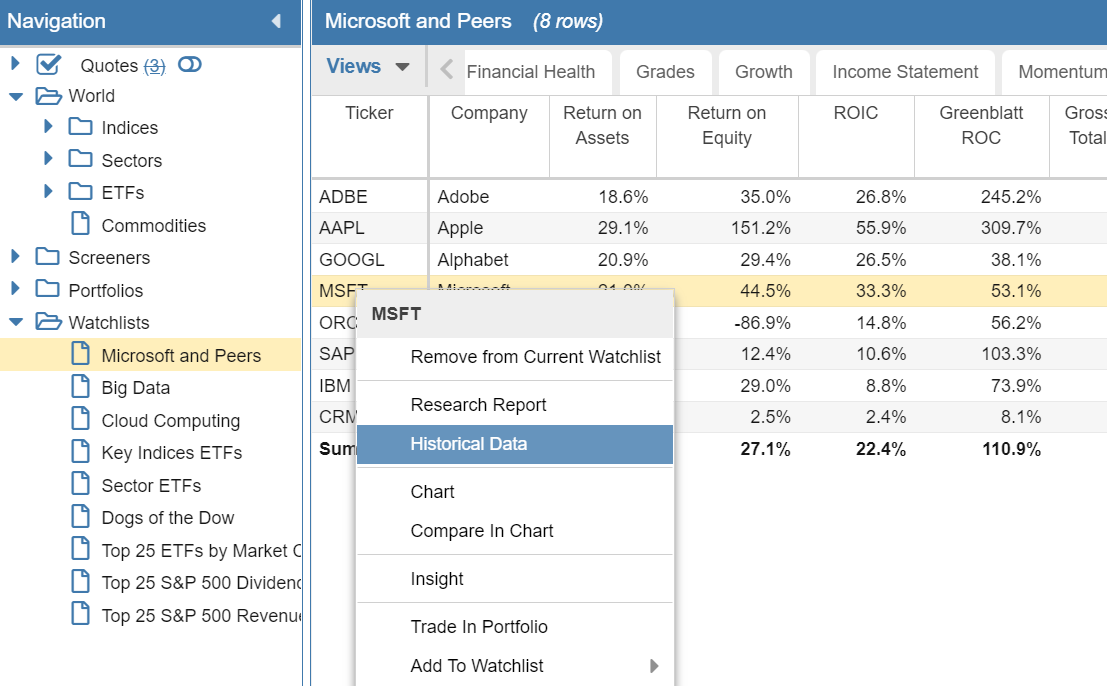Screen dimensions: 1107x686
Task: Select Historical Data menu entry
Action: 515,444
